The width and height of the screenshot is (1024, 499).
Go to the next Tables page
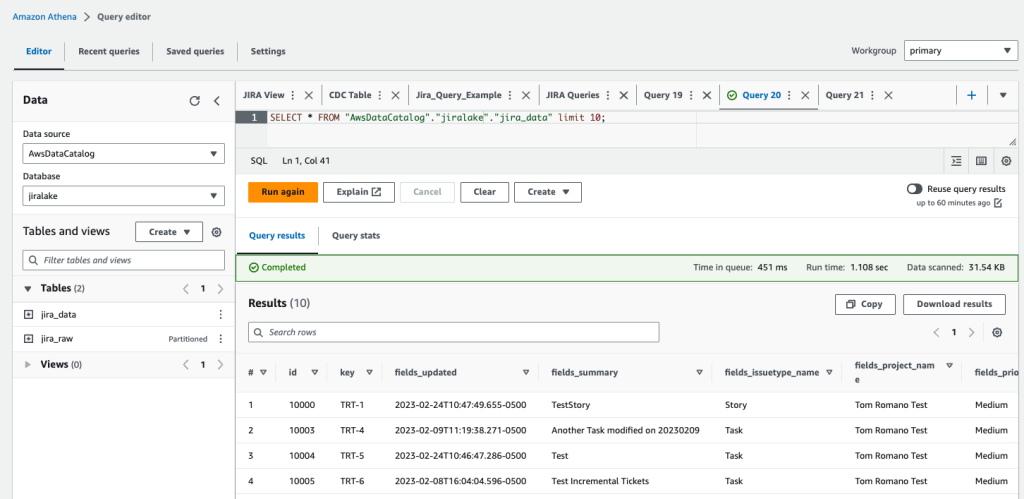coord(220,288)
